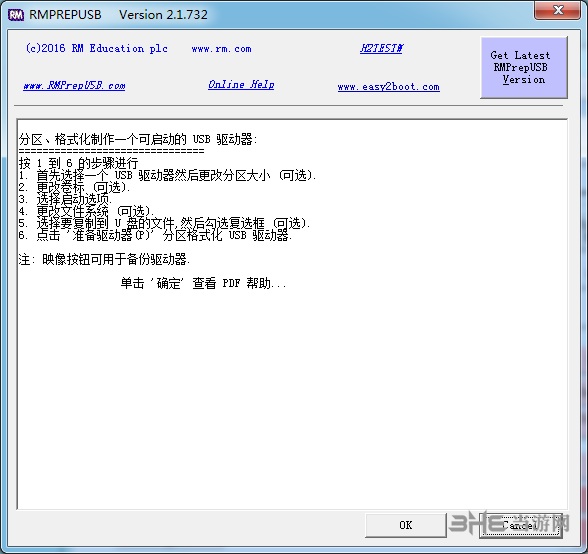
Task: Open the www.RMPrepUSB.com link
Action: (74, 86)
